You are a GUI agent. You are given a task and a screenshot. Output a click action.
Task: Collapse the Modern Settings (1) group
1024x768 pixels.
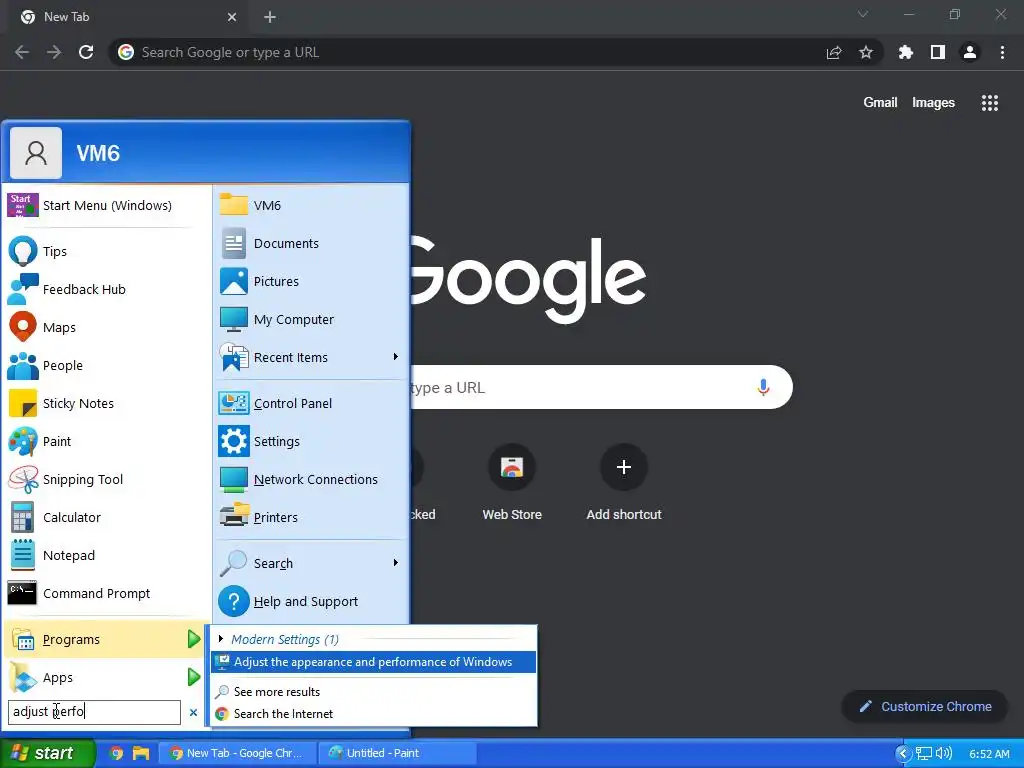pyautogui.click(x=221, y=639)
